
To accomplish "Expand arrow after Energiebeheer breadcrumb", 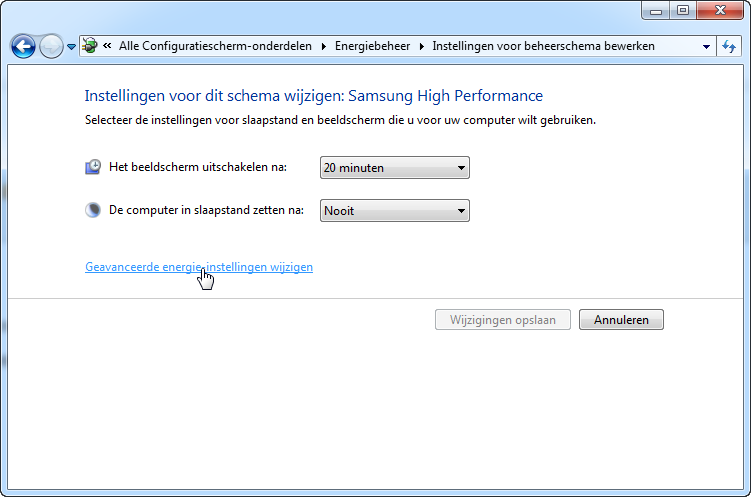I will point(421,46).
